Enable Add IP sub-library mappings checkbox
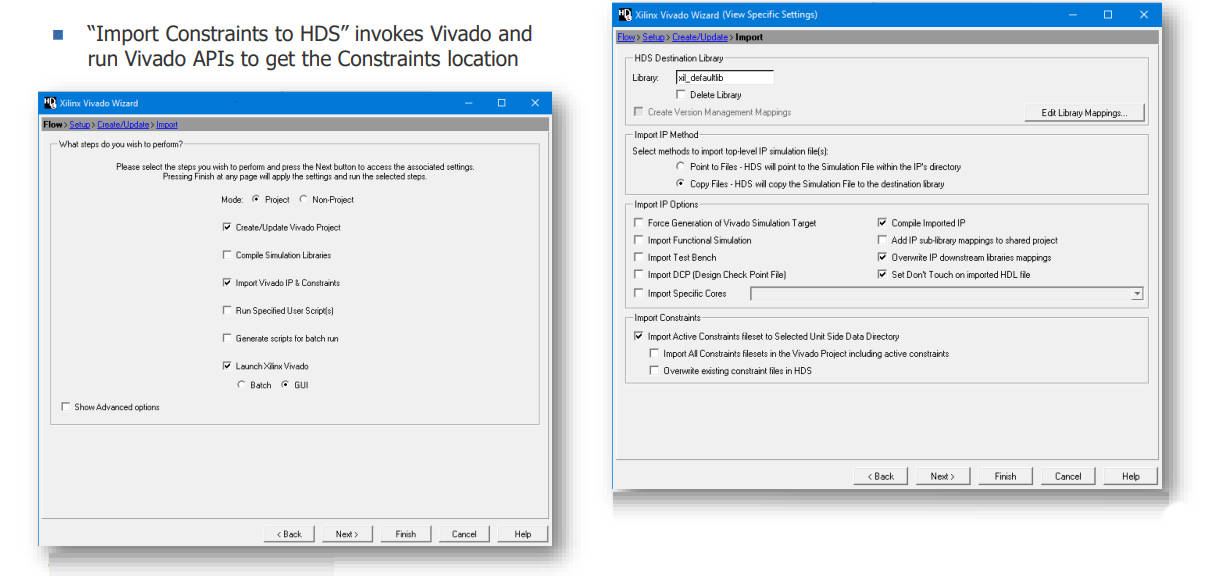This screenshot has height=576, width=1219. click(882, 240)
